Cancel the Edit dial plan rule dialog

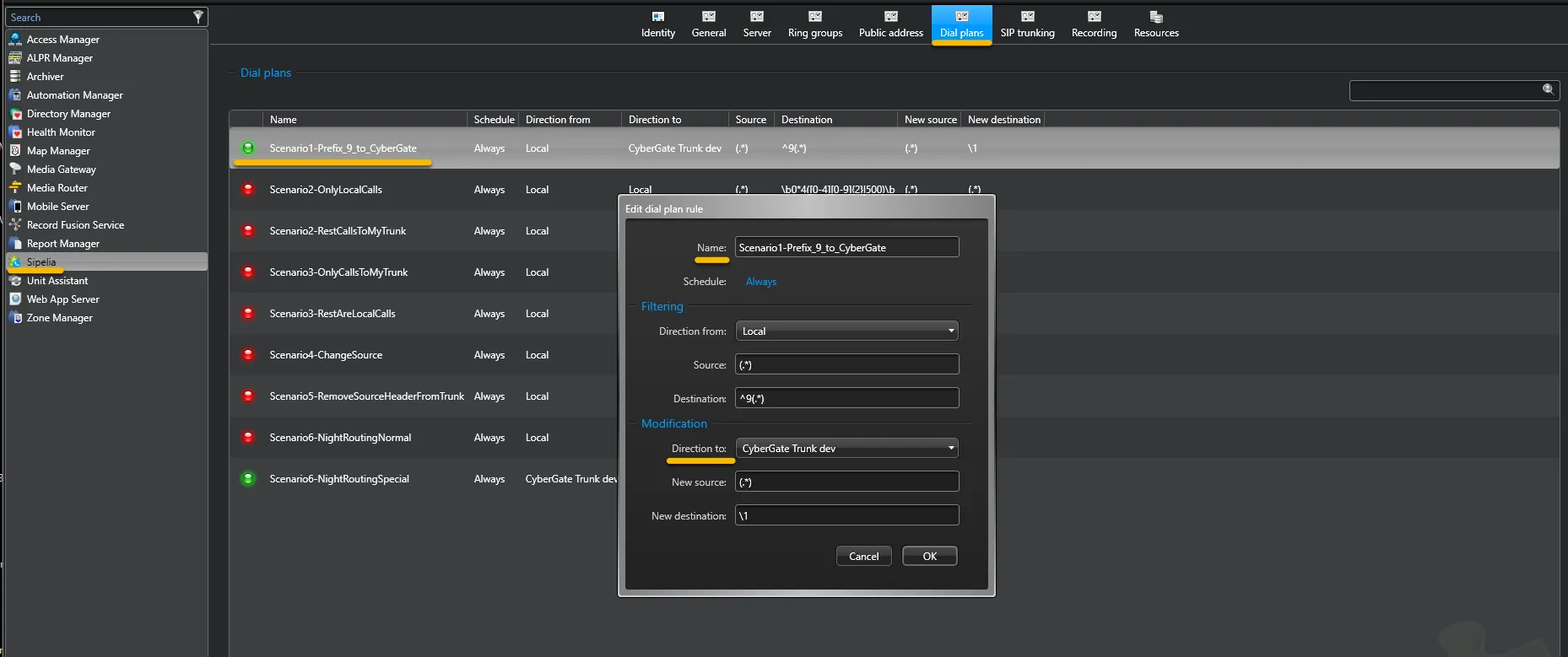(x=863, y=556)
